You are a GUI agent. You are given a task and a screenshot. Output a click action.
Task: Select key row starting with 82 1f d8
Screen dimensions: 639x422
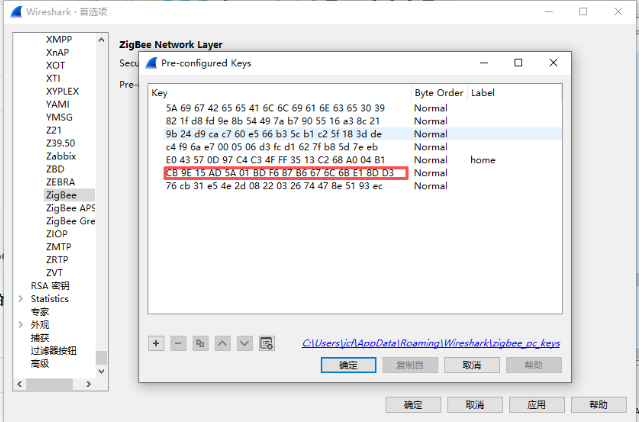(x=355, y=121)
